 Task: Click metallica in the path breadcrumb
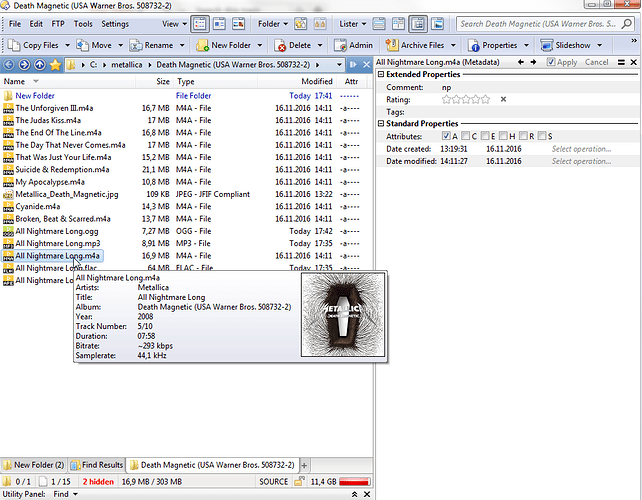(127, 65)
